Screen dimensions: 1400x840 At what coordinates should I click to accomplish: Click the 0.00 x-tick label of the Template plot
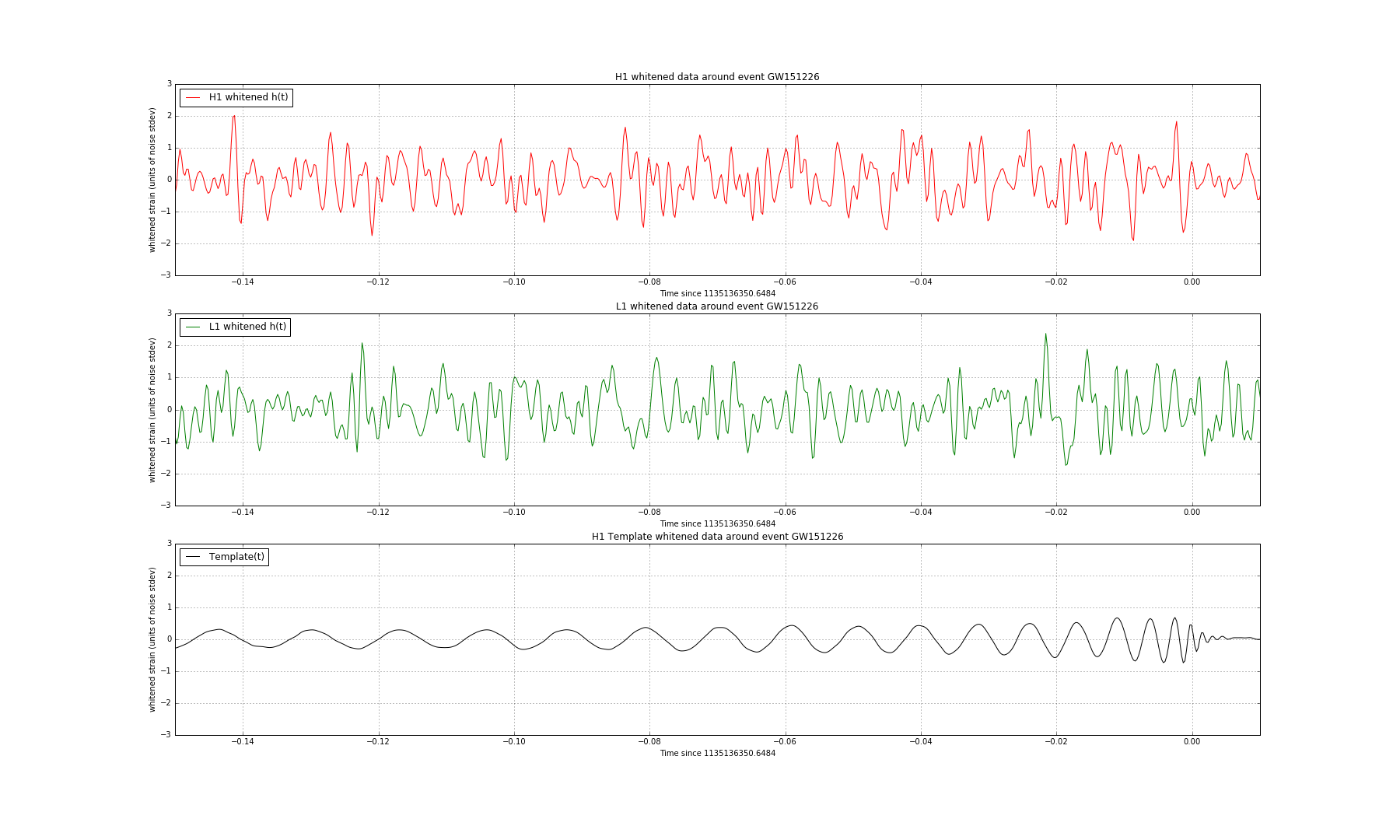[1192, 742]
